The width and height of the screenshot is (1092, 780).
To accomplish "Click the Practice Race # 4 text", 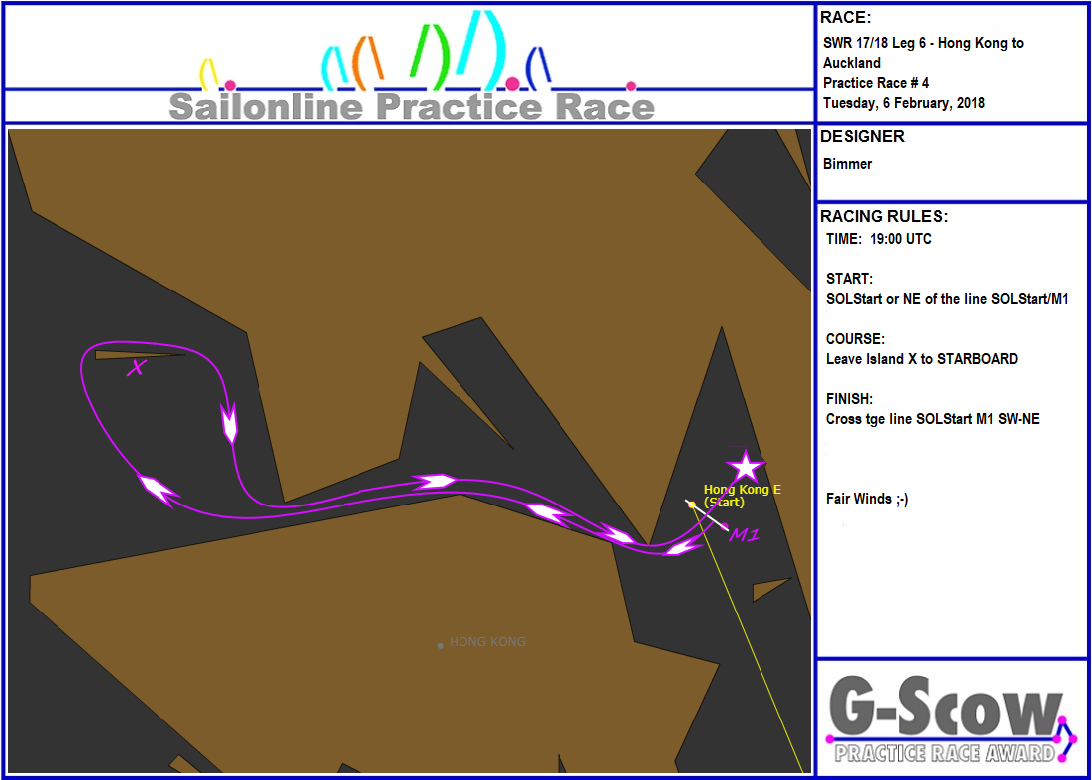I will (x=875, y=83).
